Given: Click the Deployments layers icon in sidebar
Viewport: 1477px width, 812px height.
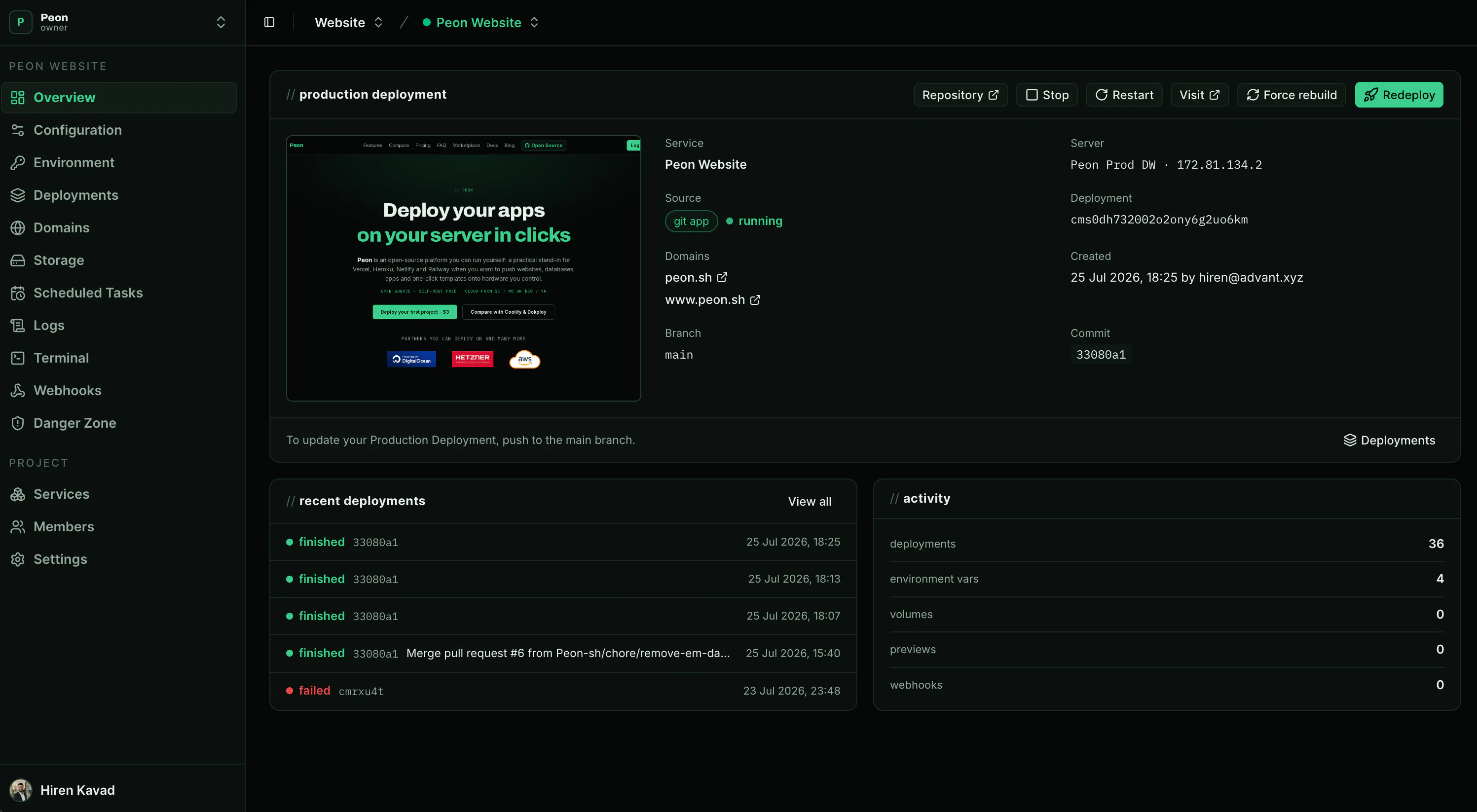Looking at the screenshot, I should (x=18, y=195).
